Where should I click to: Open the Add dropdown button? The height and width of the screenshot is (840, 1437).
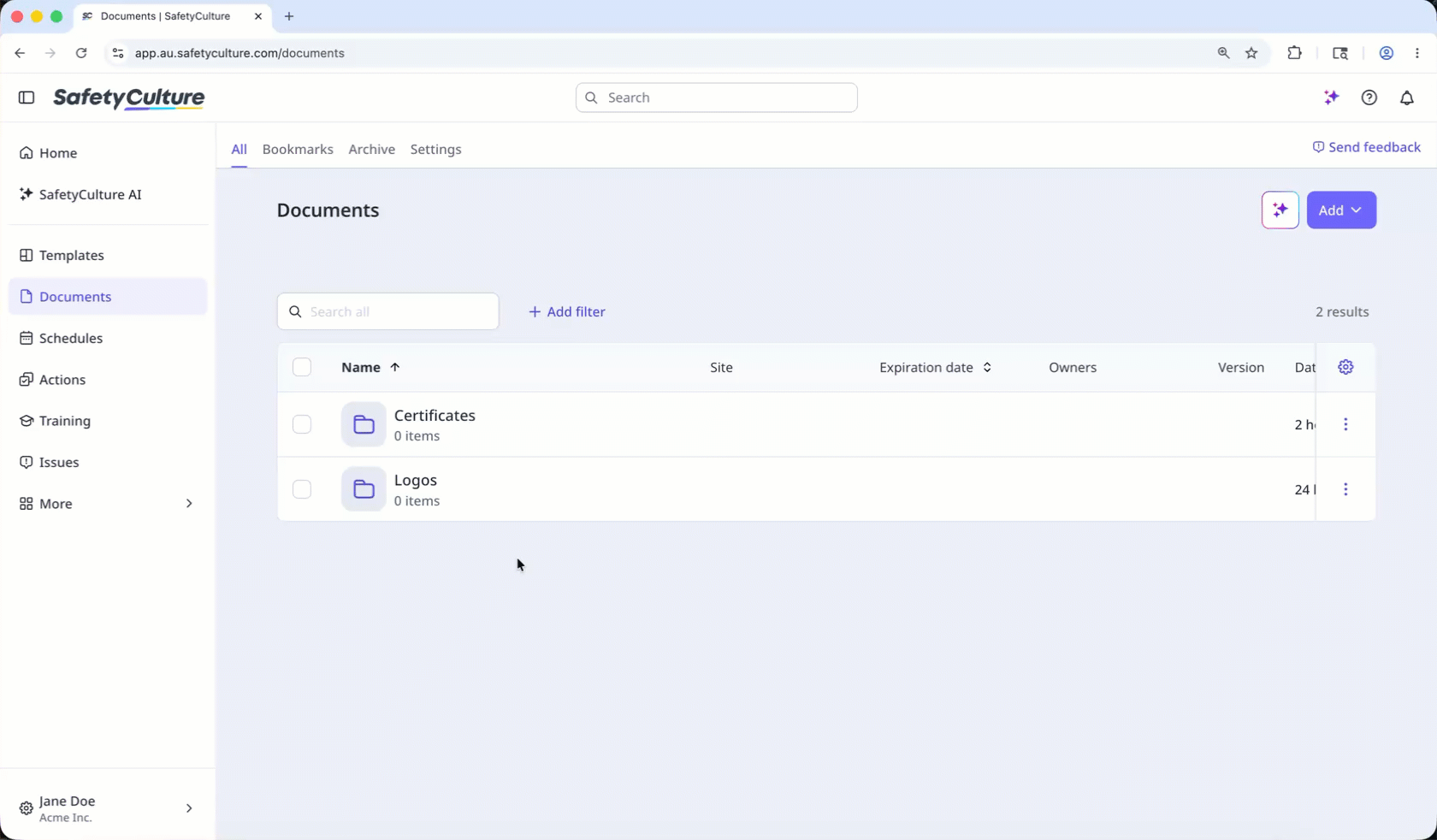1341,210
